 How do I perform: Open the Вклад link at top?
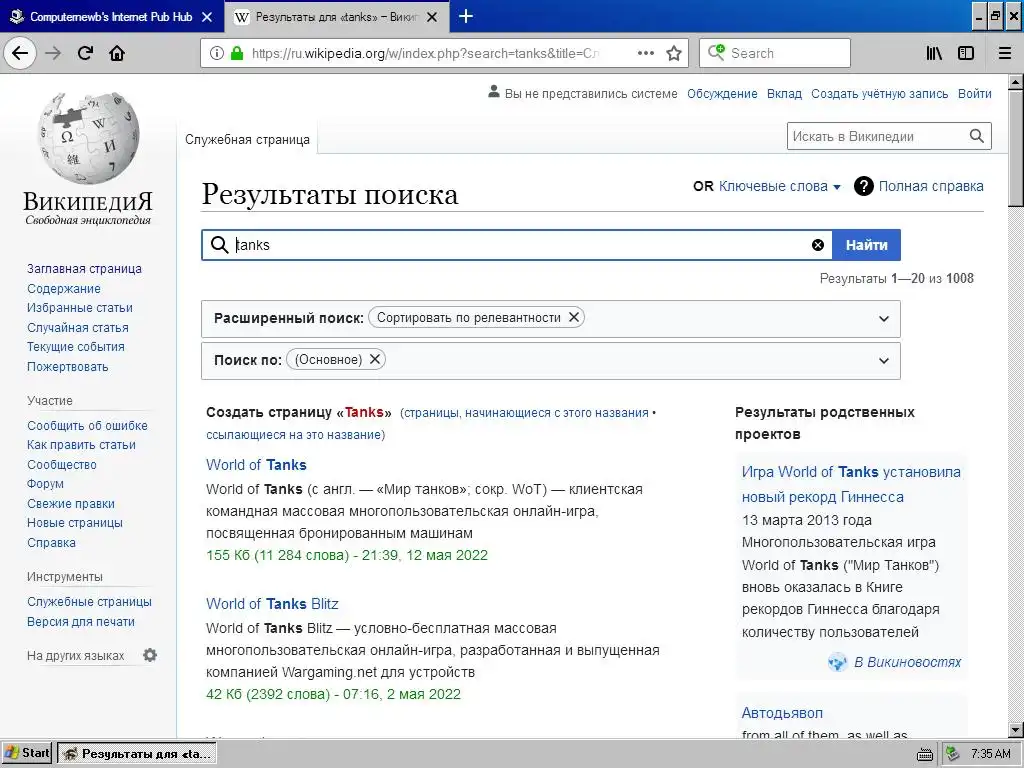pyautogui.click(x=784, y=93)
